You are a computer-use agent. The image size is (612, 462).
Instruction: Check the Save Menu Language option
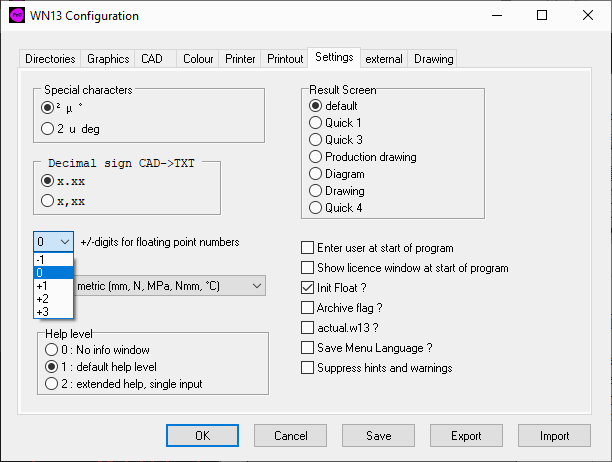click(309, 348)
